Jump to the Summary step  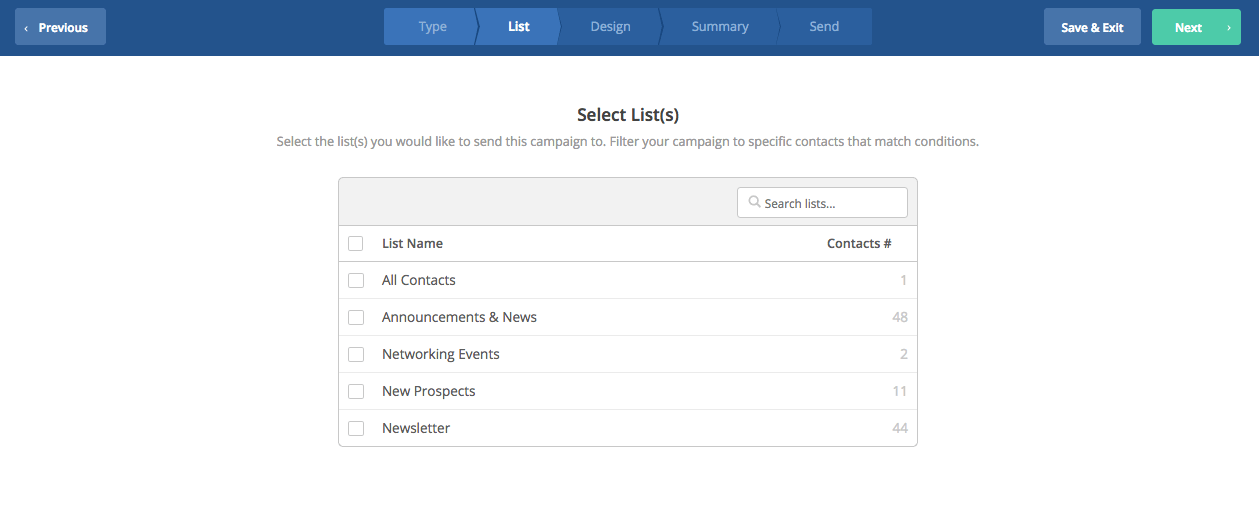point(720,27)
